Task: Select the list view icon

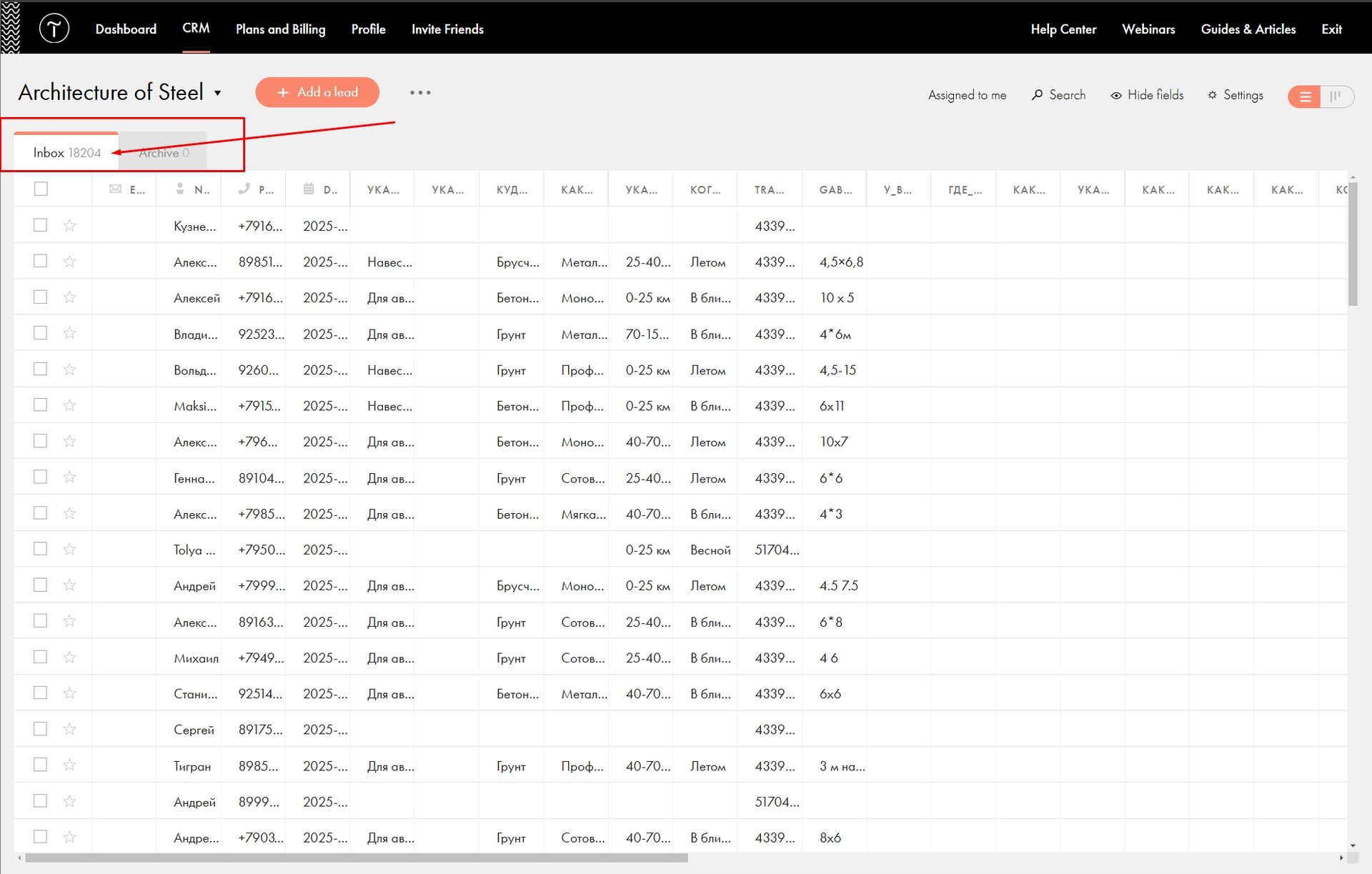Action: 1305,96
